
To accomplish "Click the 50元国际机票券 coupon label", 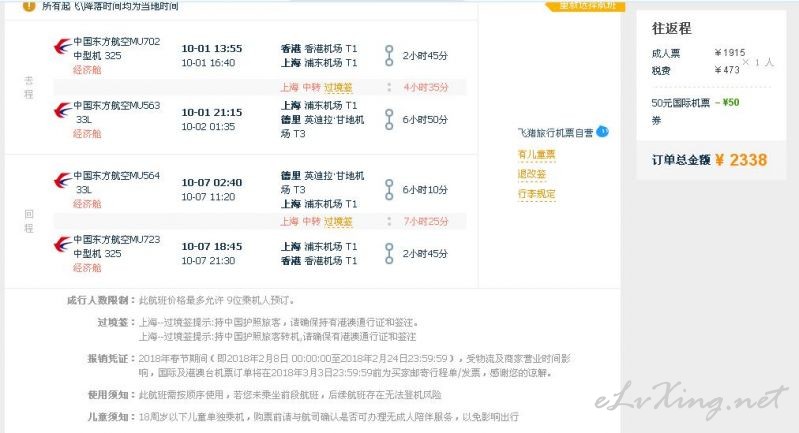I will pyautogui.click(x=680, y=111).
